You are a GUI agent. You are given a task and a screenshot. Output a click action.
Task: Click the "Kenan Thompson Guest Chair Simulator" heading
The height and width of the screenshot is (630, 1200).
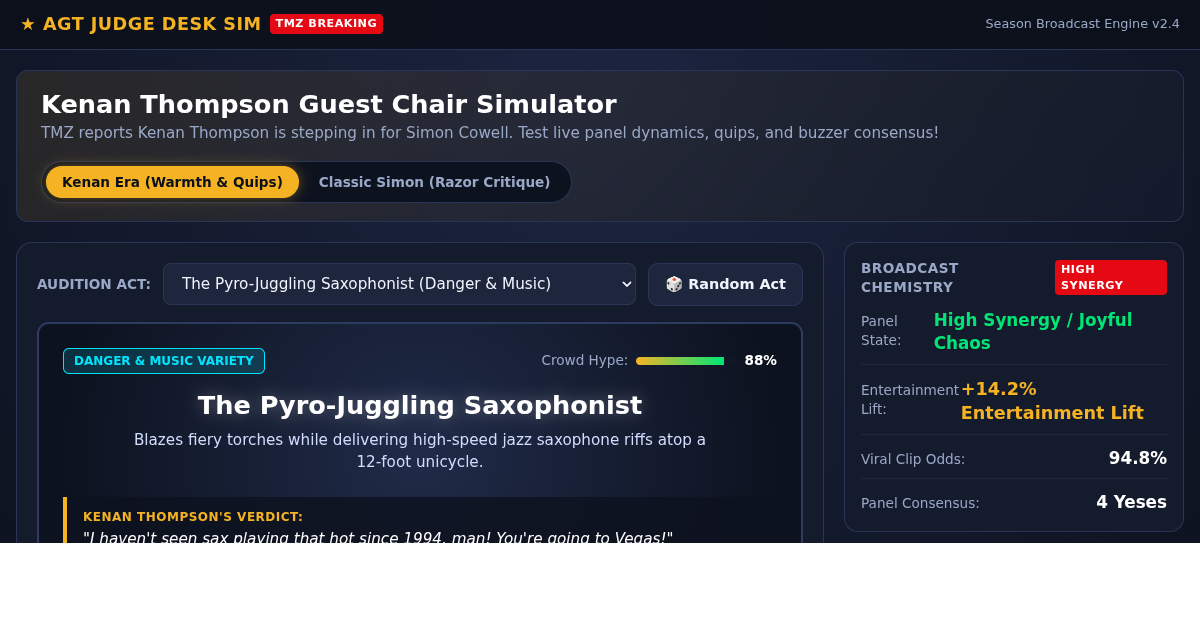(x=329, y=104)
